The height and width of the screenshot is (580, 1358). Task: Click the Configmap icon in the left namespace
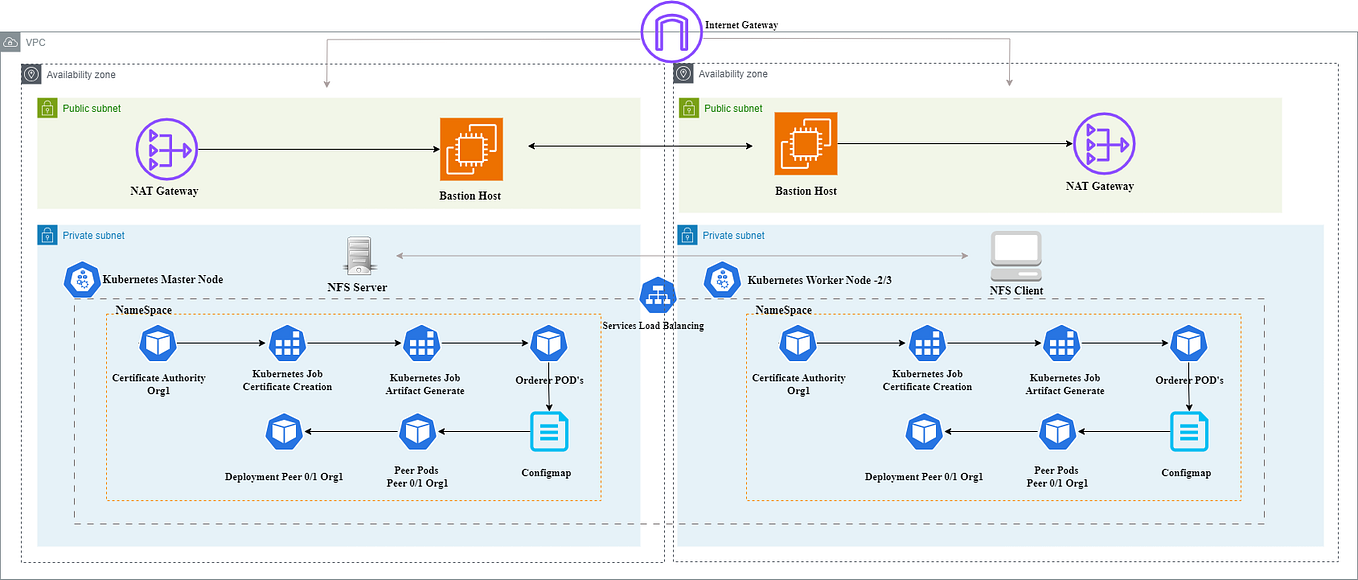(x=548, y=431)
